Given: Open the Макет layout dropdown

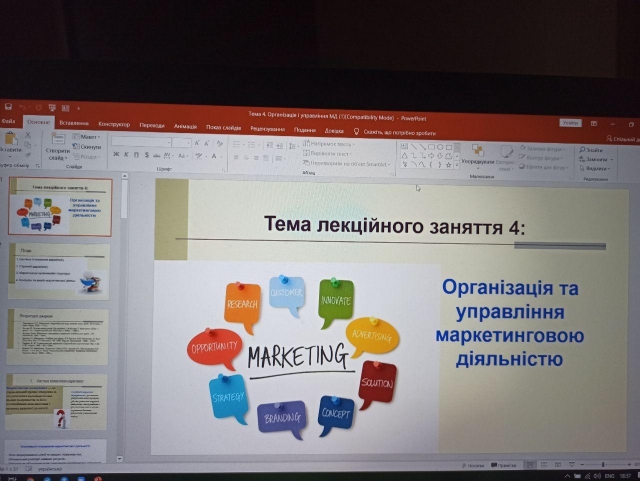Looking at the screenshot, I should tap(86, 136).
